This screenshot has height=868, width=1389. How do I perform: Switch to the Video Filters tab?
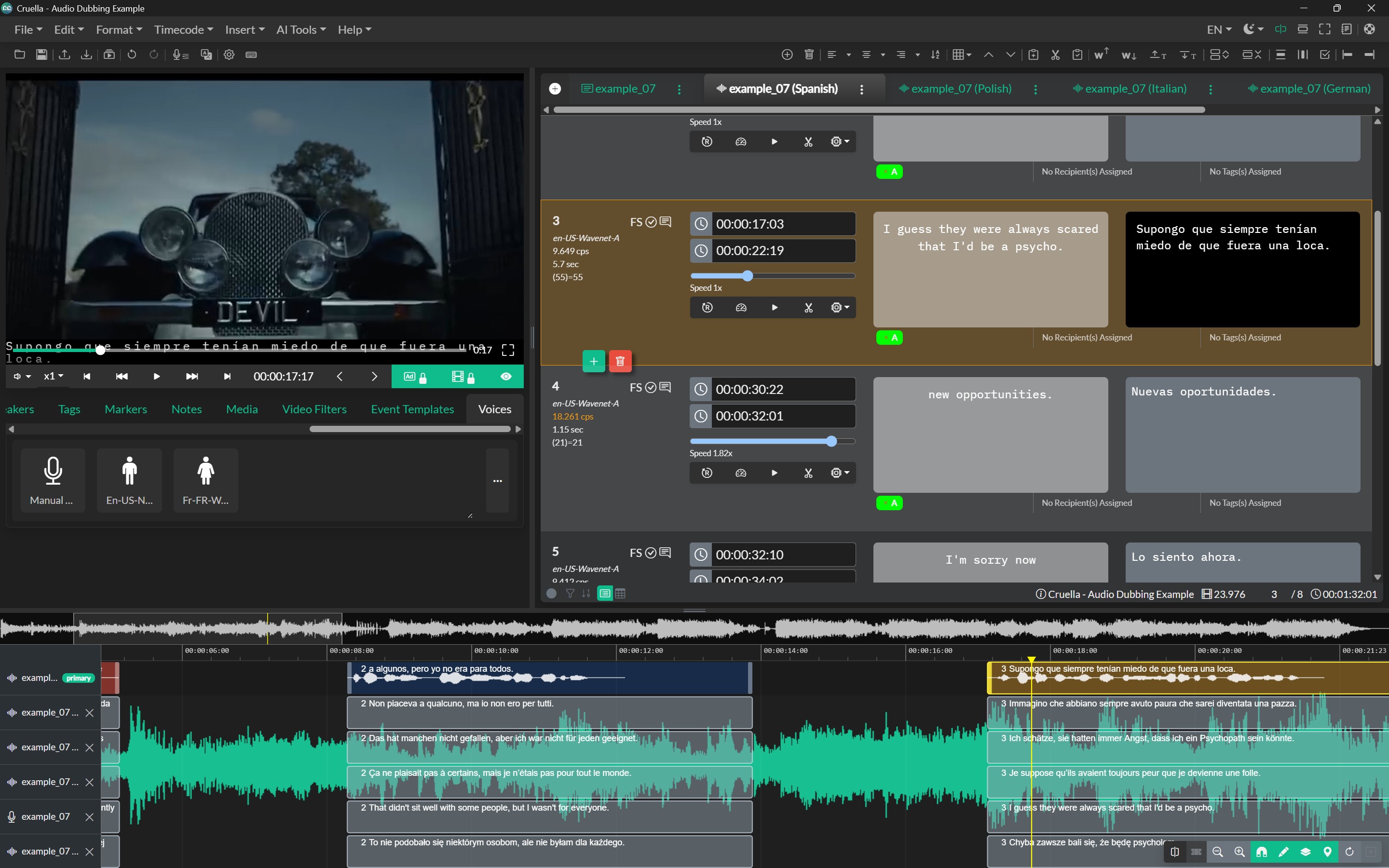[x=314, y=409]
